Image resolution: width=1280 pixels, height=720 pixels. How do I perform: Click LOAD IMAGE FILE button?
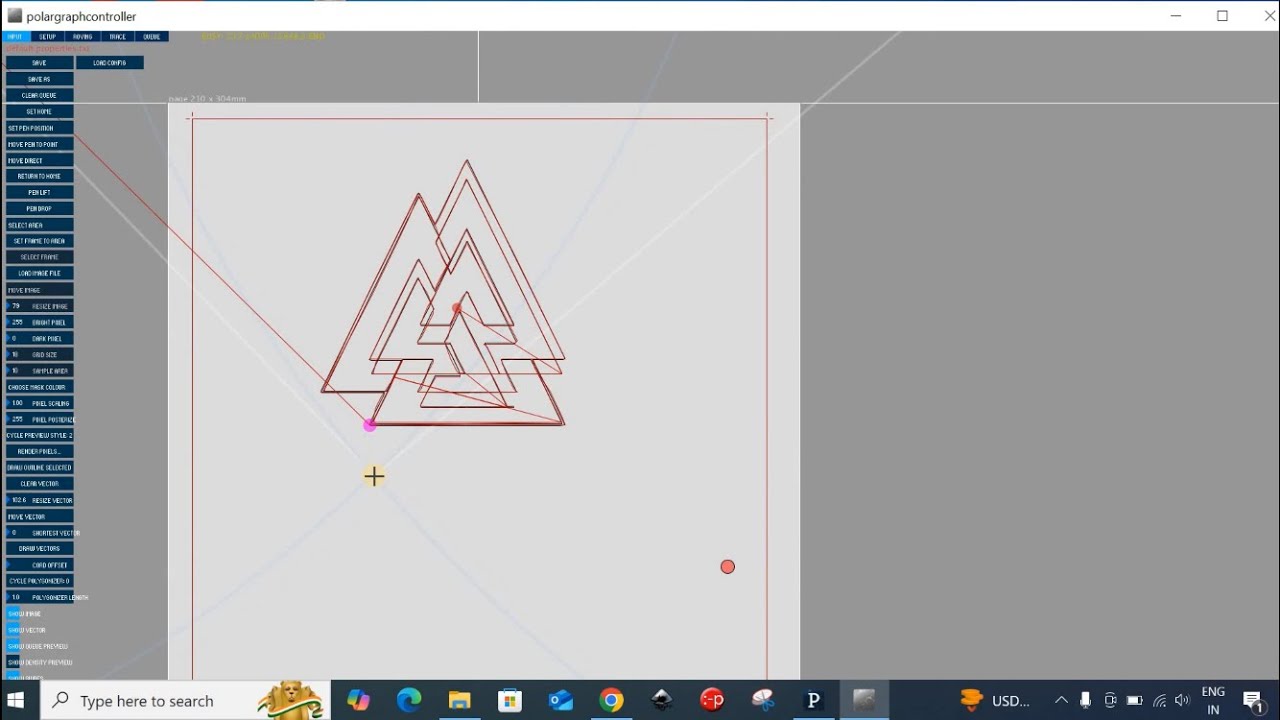[39, 273]
